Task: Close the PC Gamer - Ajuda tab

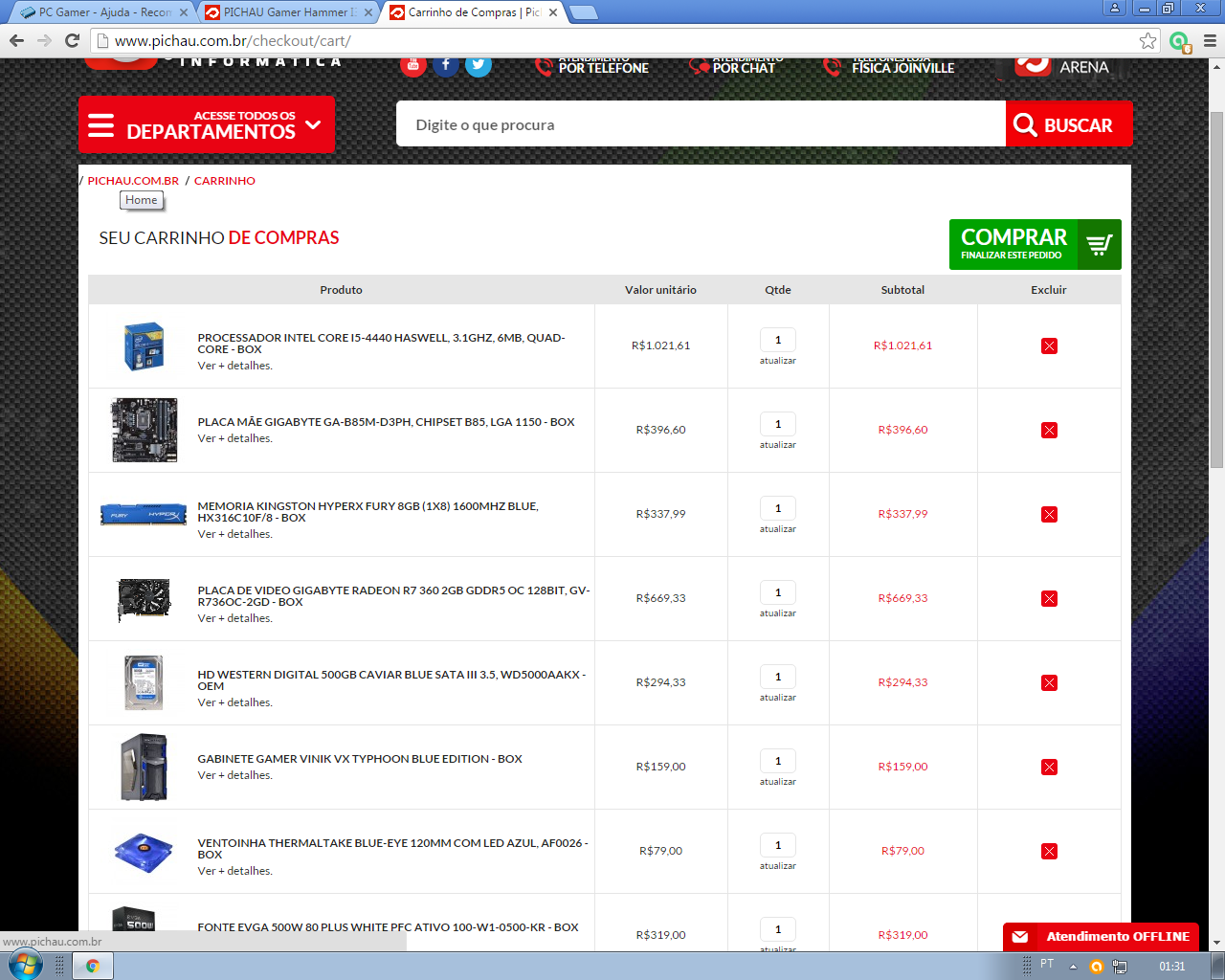Action: (x=184, y=12)
